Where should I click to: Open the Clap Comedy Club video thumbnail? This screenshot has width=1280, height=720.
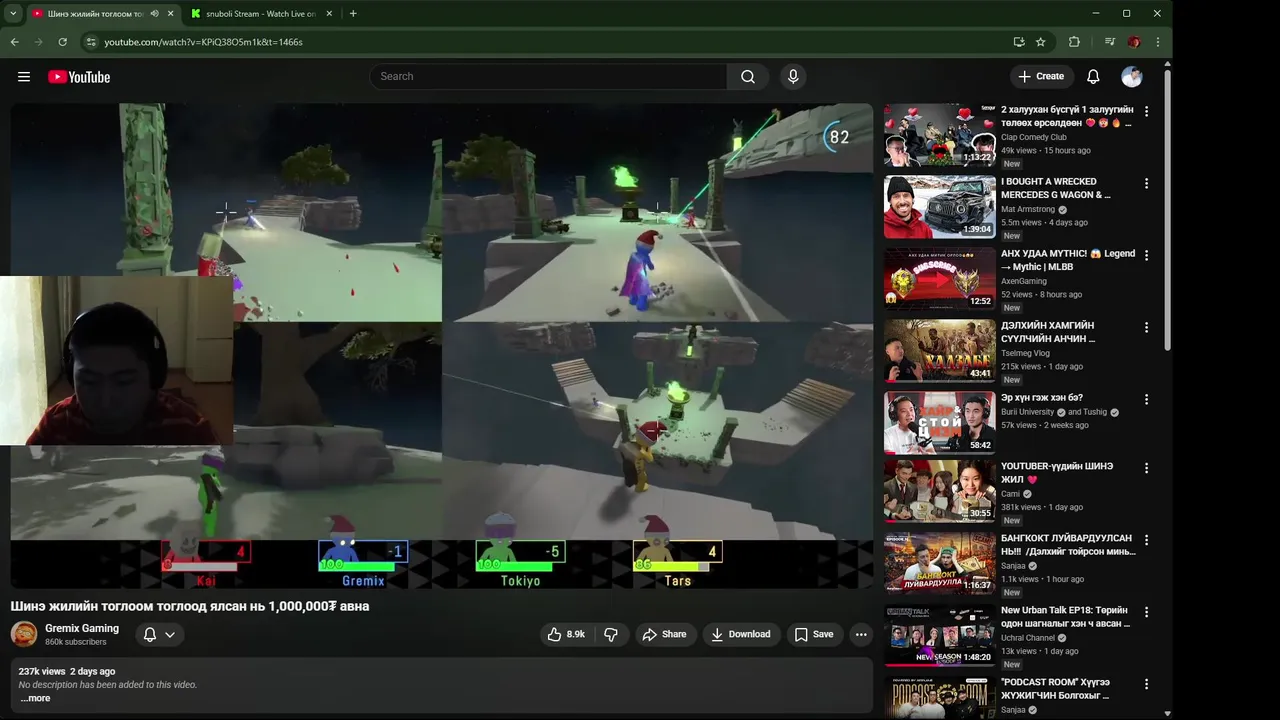click(940, 135)
